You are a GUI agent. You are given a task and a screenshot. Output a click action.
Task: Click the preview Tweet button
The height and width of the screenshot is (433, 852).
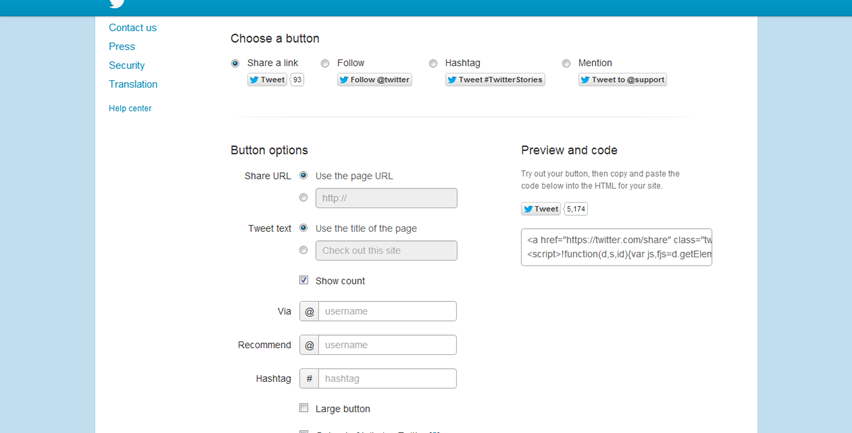click(541, 209)
